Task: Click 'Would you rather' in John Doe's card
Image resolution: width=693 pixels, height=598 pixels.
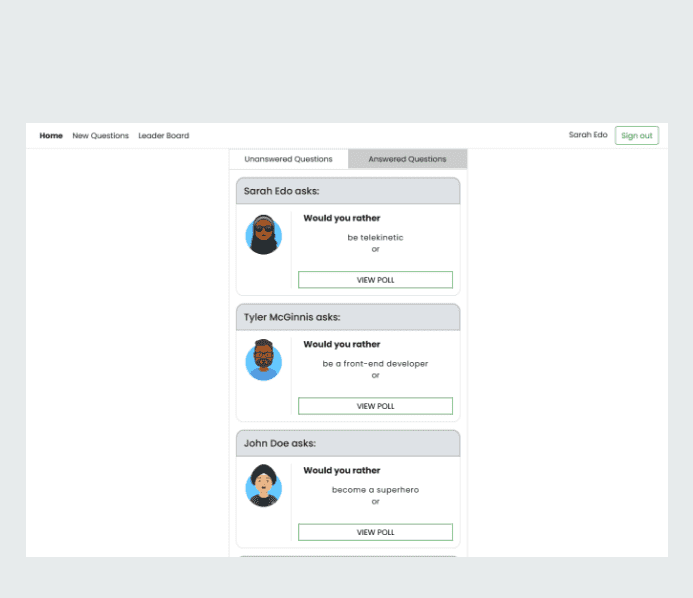Action: coord(341,470)
